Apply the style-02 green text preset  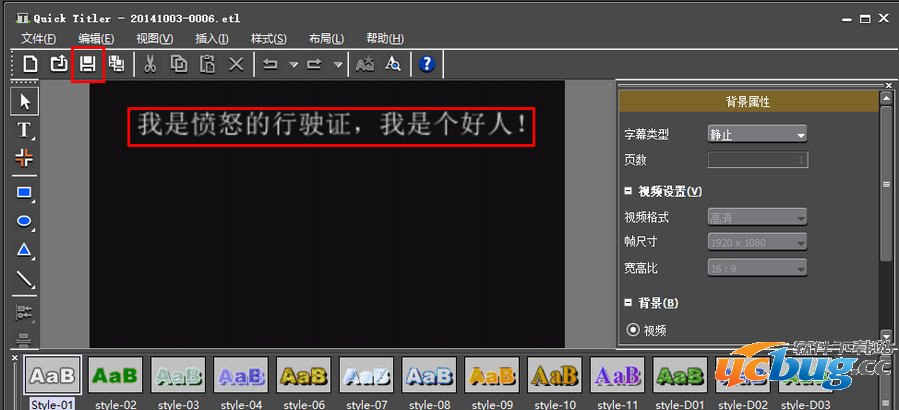click(x=115, y=376)
